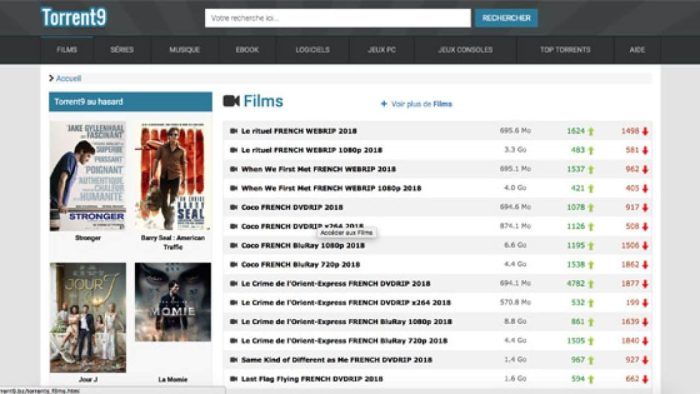Click the 'Barry Seal : American Traffic' caption

coord(173,242)
